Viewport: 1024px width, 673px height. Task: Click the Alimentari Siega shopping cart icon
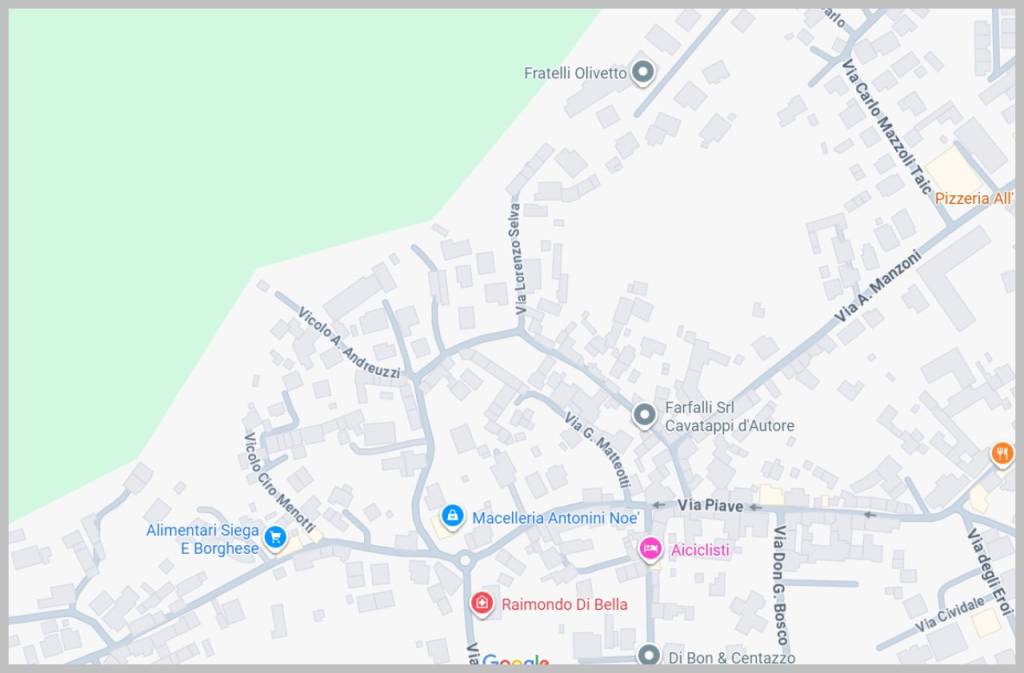click(x=276, y=539)
